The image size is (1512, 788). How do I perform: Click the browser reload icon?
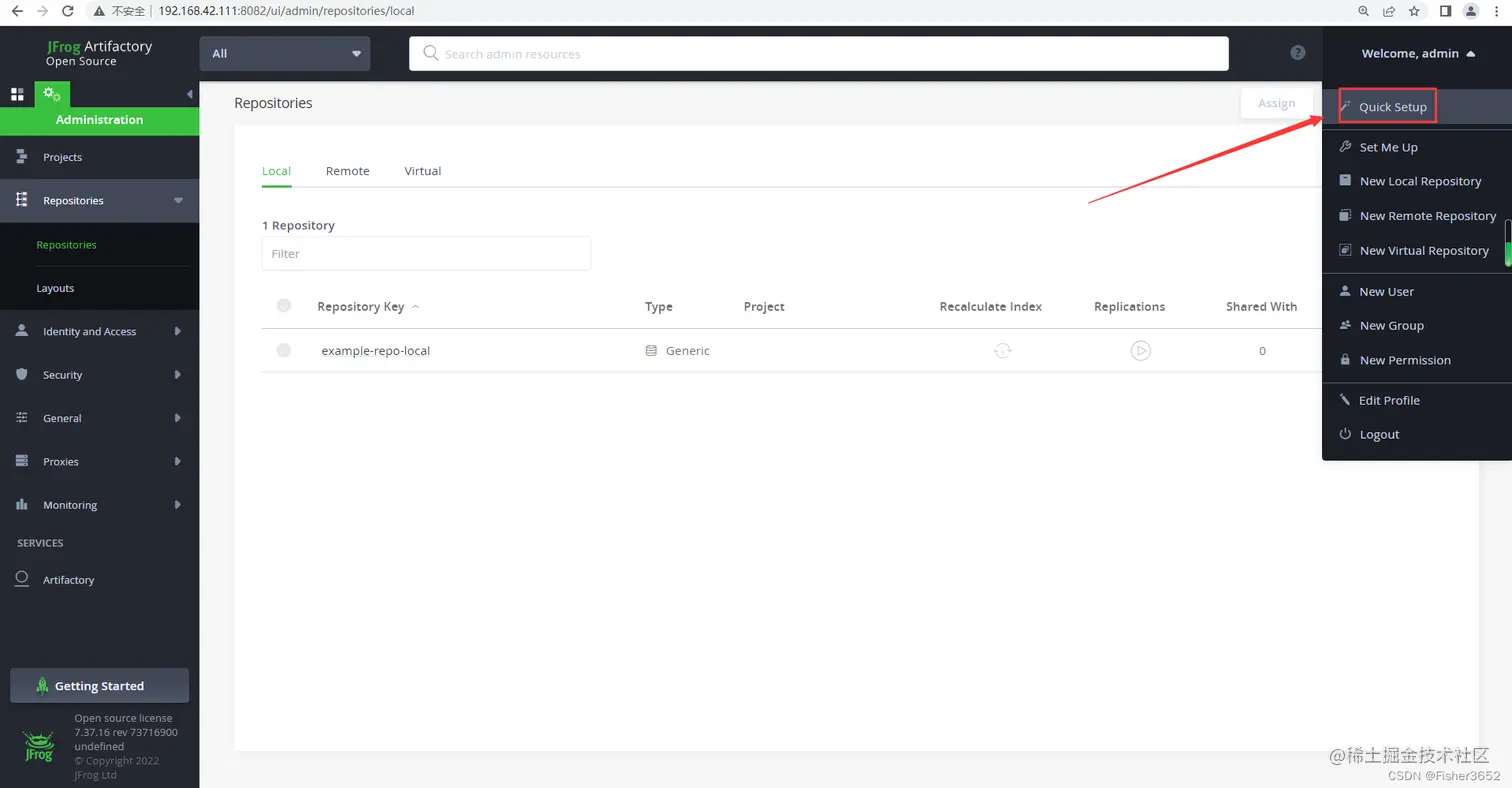67,11
